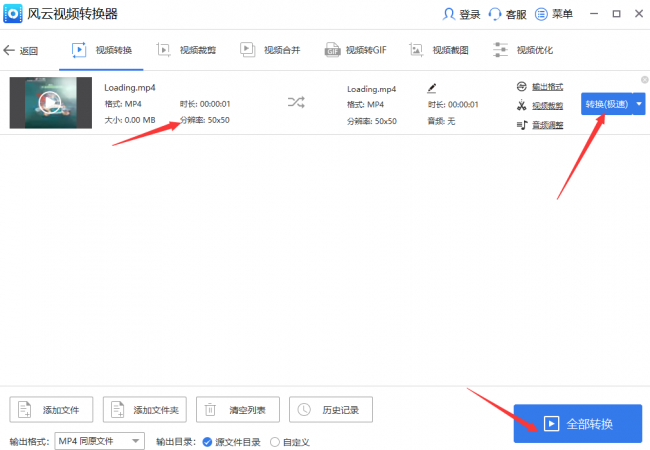Image resolution: width=650 pixels, height=450 pixels.
Task: Switch to the 视频转GIF tab
Action: [355, 50]
